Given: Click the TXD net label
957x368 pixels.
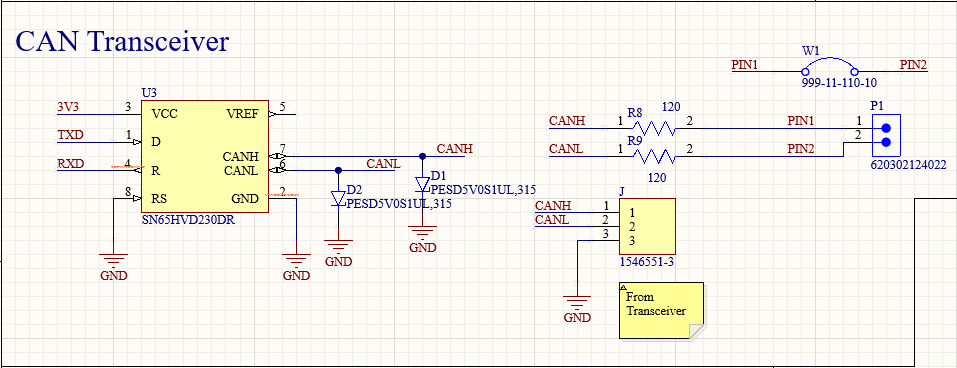Looking at the screenshot, I should click(x=70, y=134).
